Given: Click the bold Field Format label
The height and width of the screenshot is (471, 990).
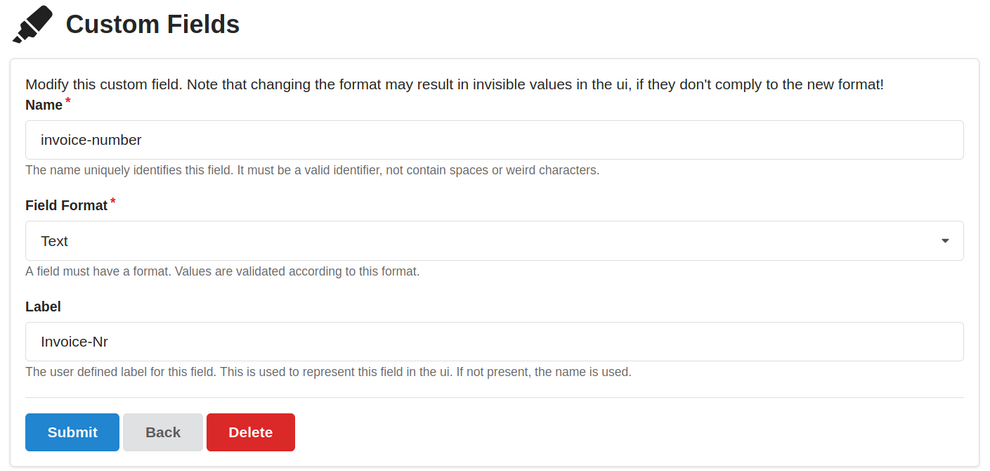Looking at the screenshot, I should [x=66, y=205].
